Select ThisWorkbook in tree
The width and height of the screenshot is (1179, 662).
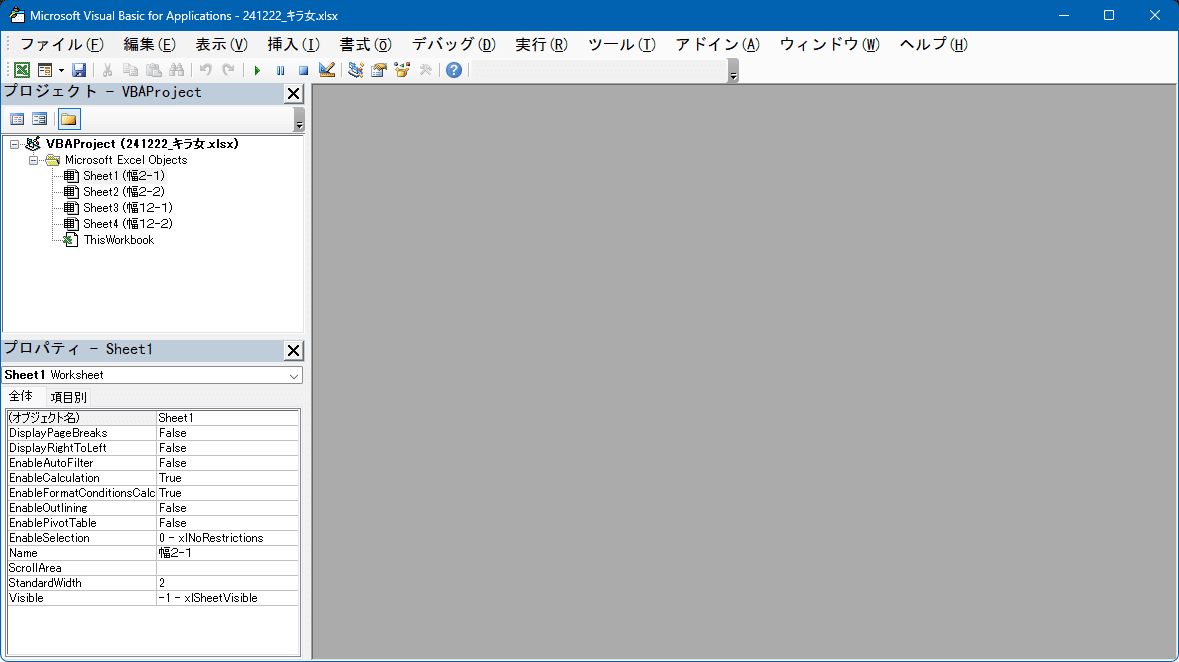click(x=119, y=240)
